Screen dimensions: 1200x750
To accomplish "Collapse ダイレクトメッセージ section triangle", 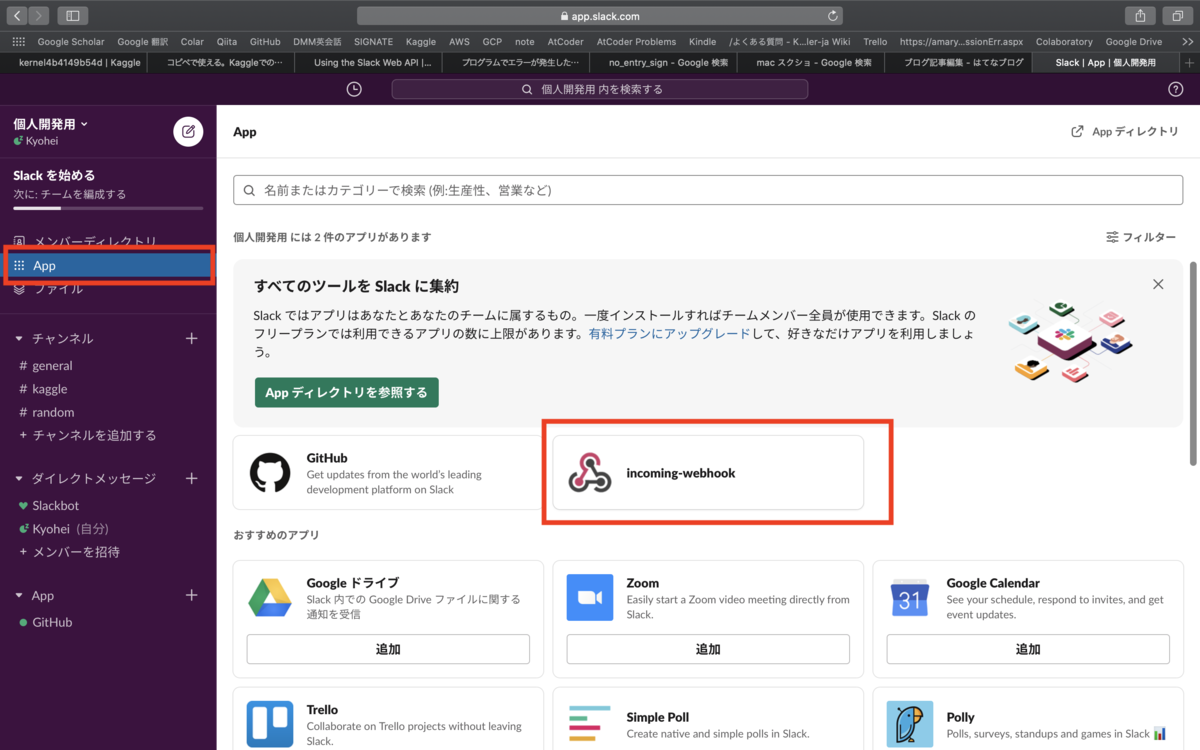I will [x=19, y=479].
